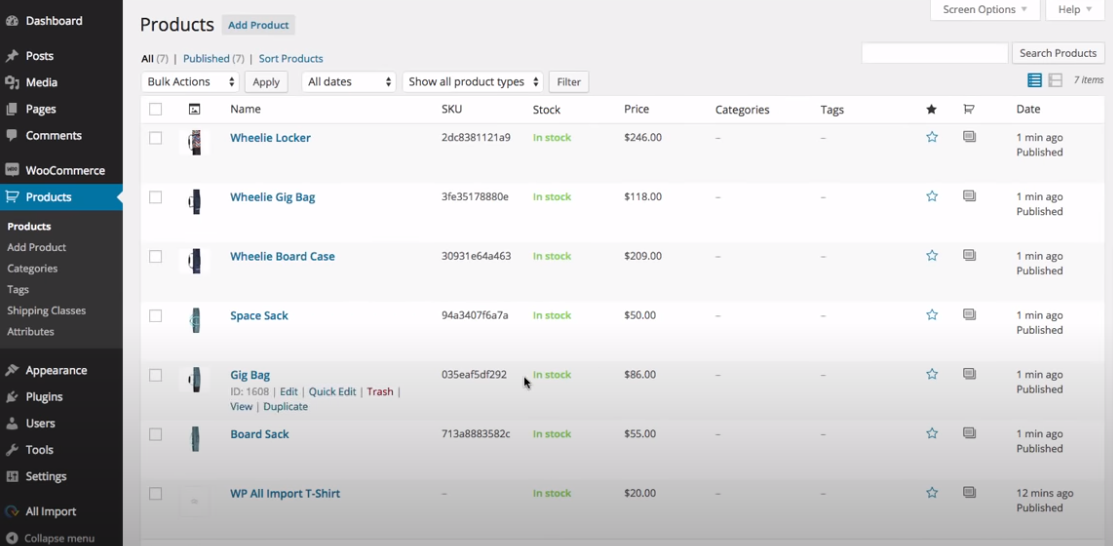The height and width of the screenshot is (546, 1113).
Task: Check the Board Sack row checkbox
Action: pos(155,435)
